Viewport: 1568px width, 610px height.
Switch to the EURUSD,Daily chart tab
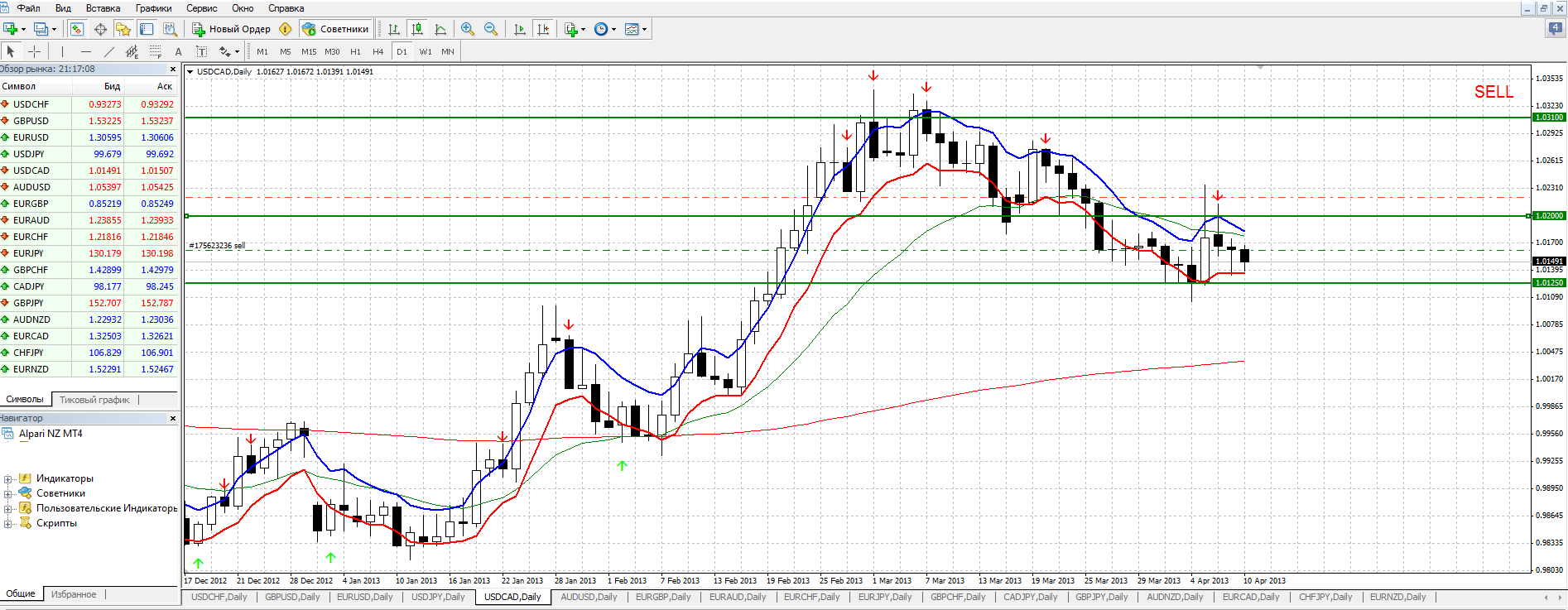tap(364, 597)
